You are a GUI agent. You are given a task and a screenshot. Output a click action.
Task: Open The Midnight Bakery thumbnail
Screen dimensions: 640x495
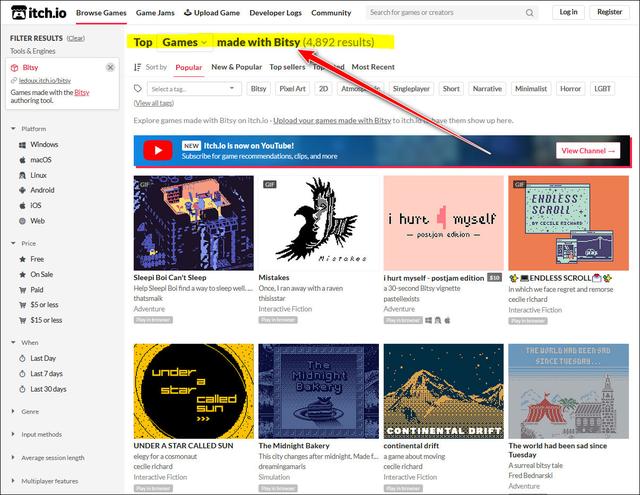318,391
